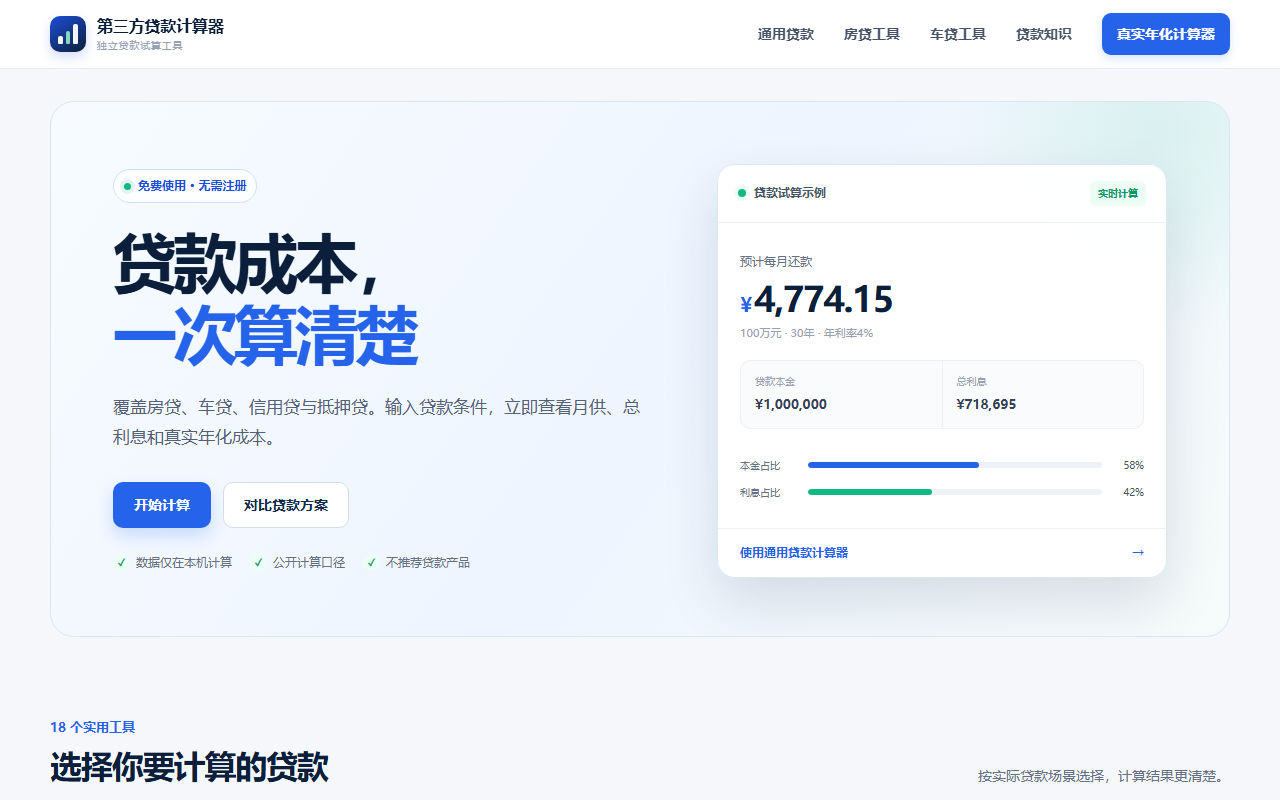Click the arrow icon beside 使用通用贷款计算器
The image size is (1280, 800).
1138,553
